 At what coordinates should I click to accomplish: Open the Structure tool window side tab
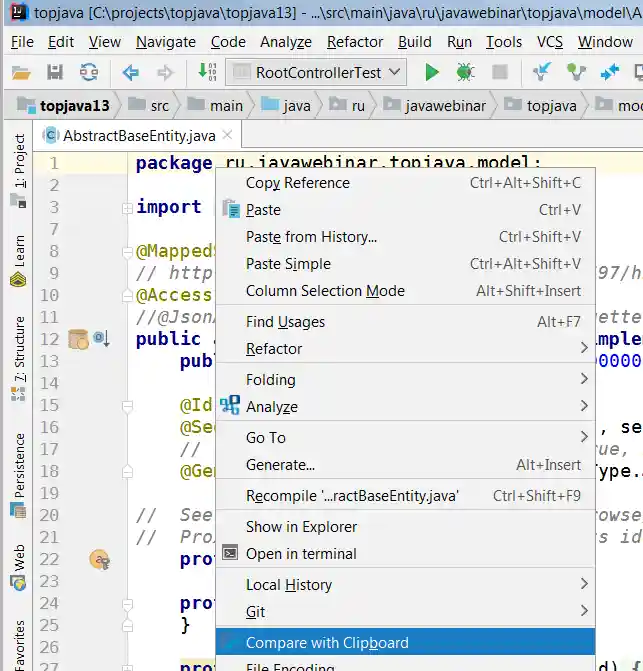[x=19, y=348]
